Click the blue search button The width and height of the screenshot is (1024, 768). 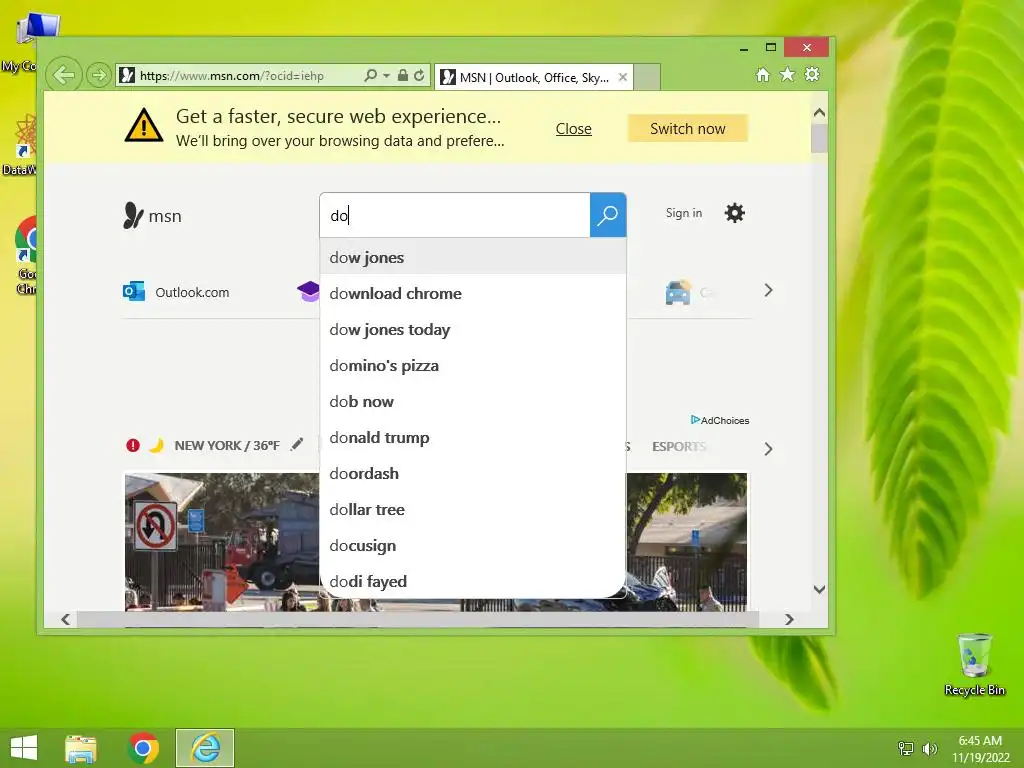coord(608,215)
